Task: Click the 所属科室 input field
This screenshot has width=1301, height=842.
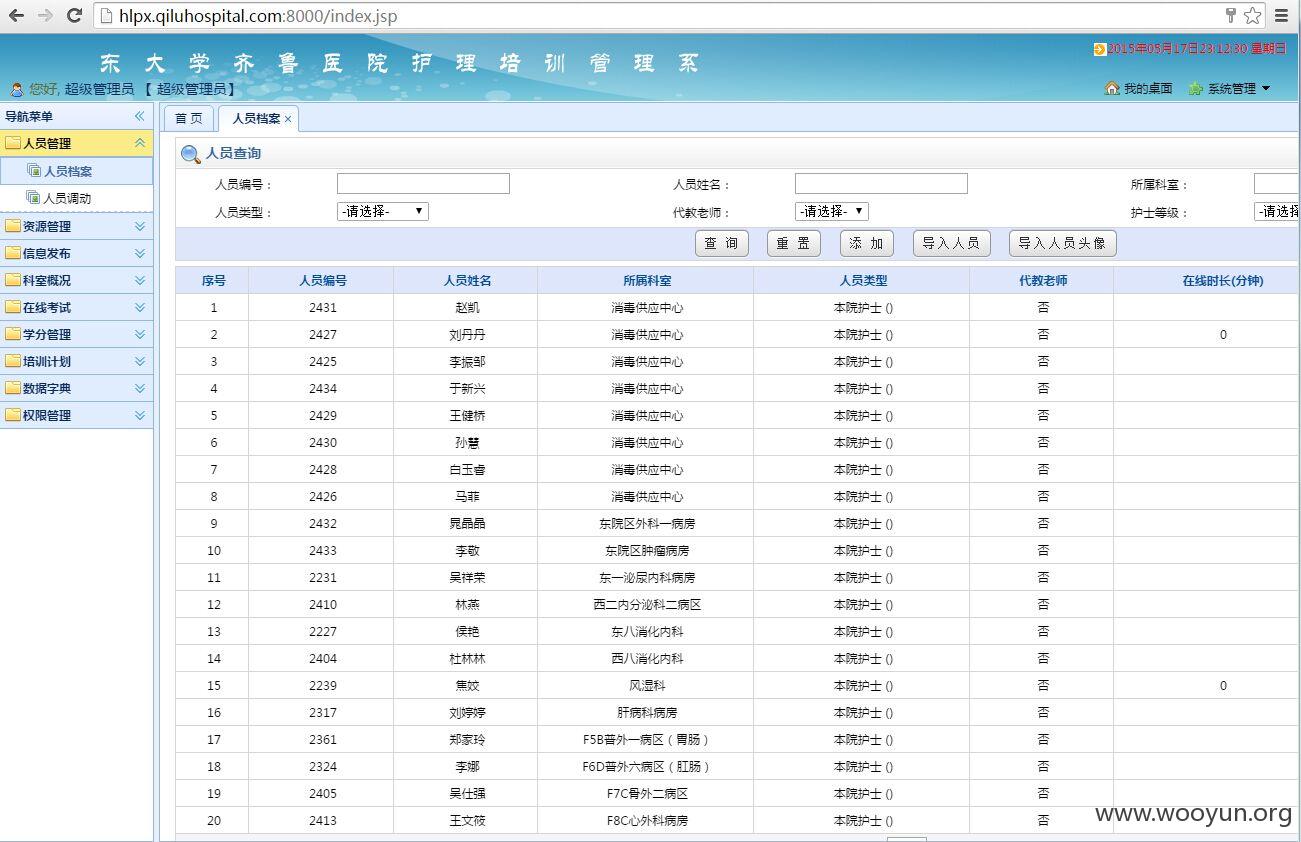Action: point(1277,183)
